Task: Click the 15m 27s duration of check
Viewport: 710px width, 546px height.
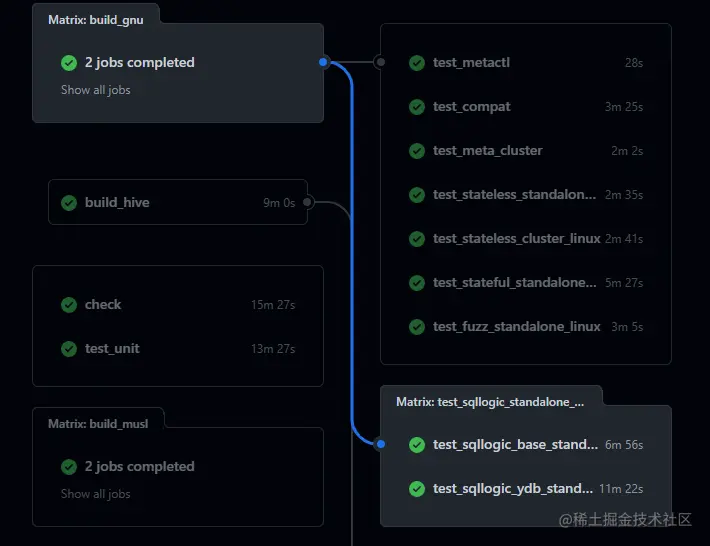Action: pyautogui.click(x=273, y=305)
